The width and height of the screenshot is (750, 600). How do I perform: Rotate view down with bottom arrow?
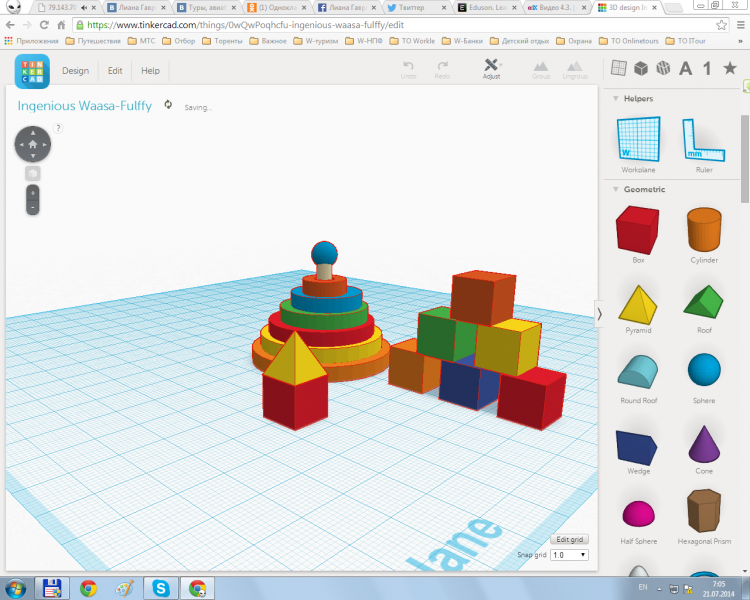point(33,156)
